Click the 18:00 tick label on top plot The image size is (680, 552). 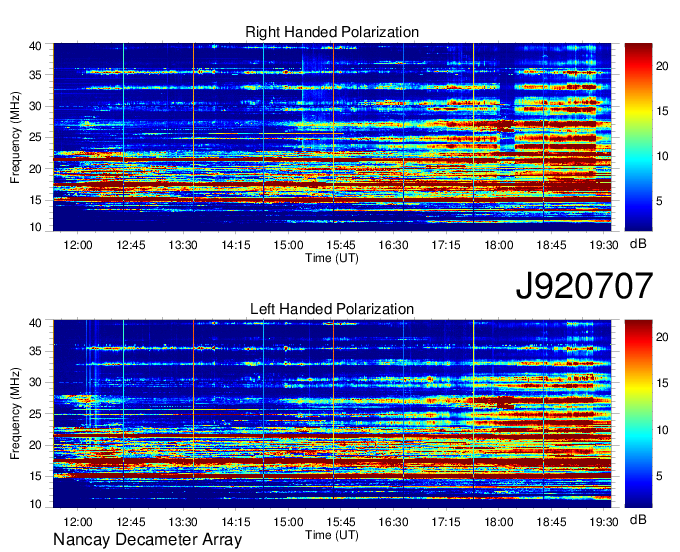coord(498,245)
